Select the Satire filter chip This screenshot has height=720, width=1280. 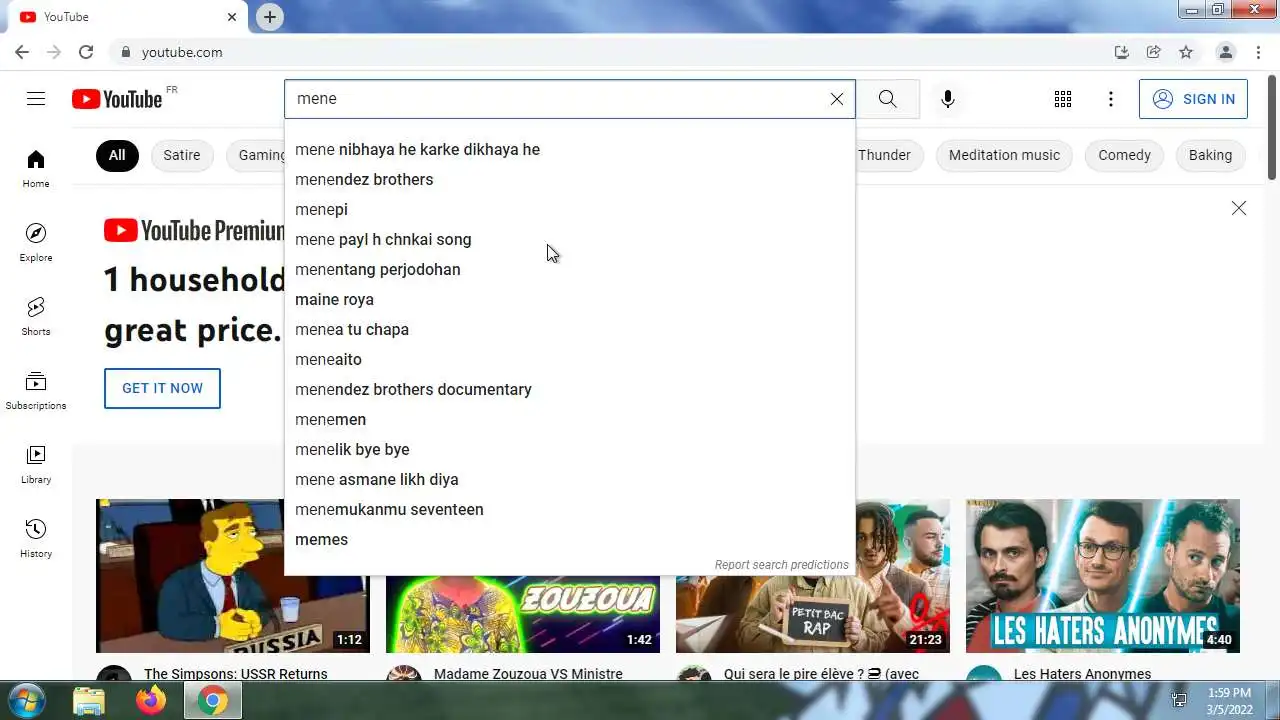[182, 155]
